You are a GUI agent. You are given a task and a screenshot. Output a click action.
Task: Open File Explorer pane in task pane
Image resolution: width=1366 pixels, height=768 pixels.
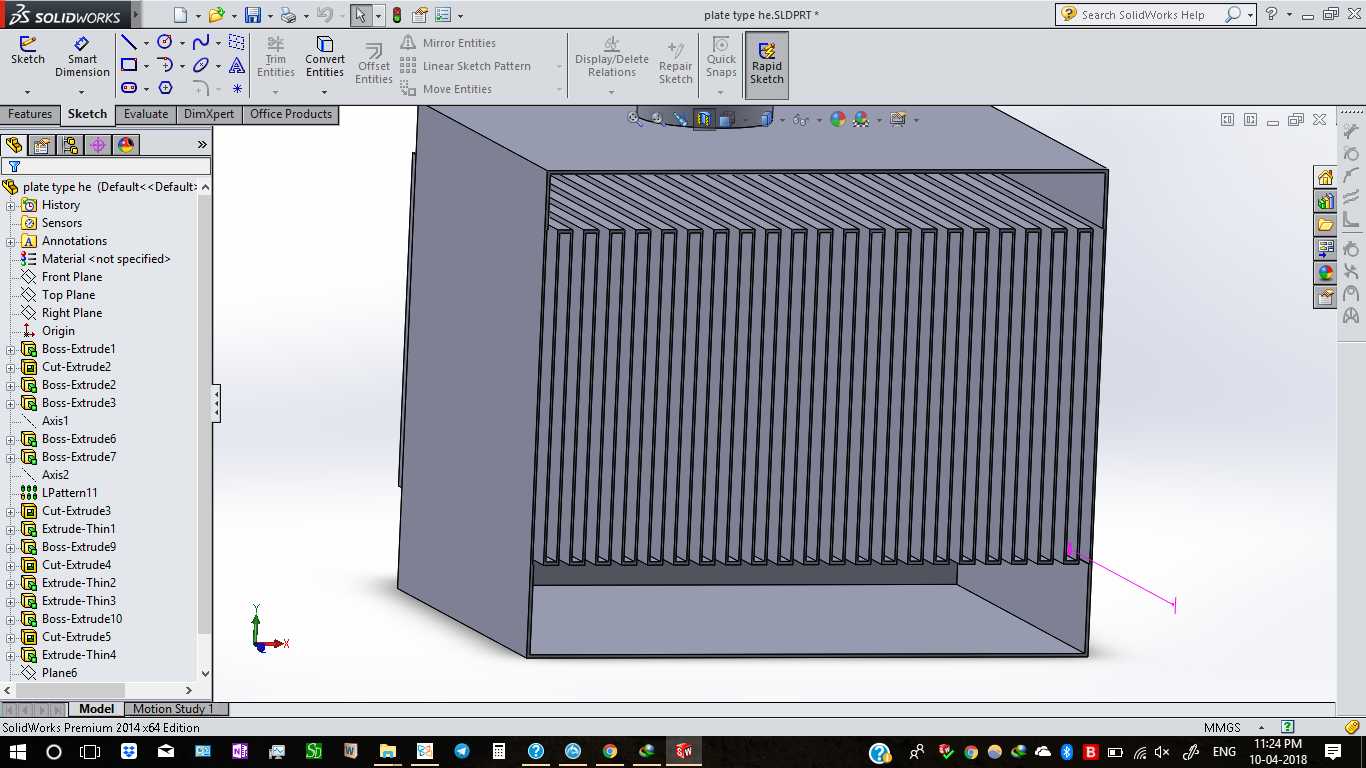point(1325,225)
